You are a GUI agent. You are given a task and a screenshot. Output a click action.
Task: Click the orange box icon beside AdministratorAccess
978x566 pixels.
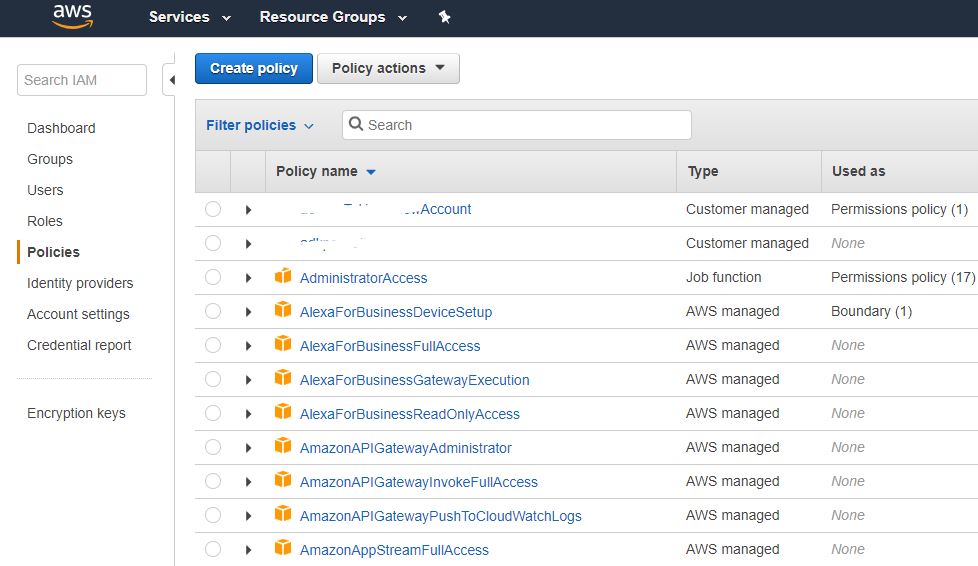click(283, 276)
